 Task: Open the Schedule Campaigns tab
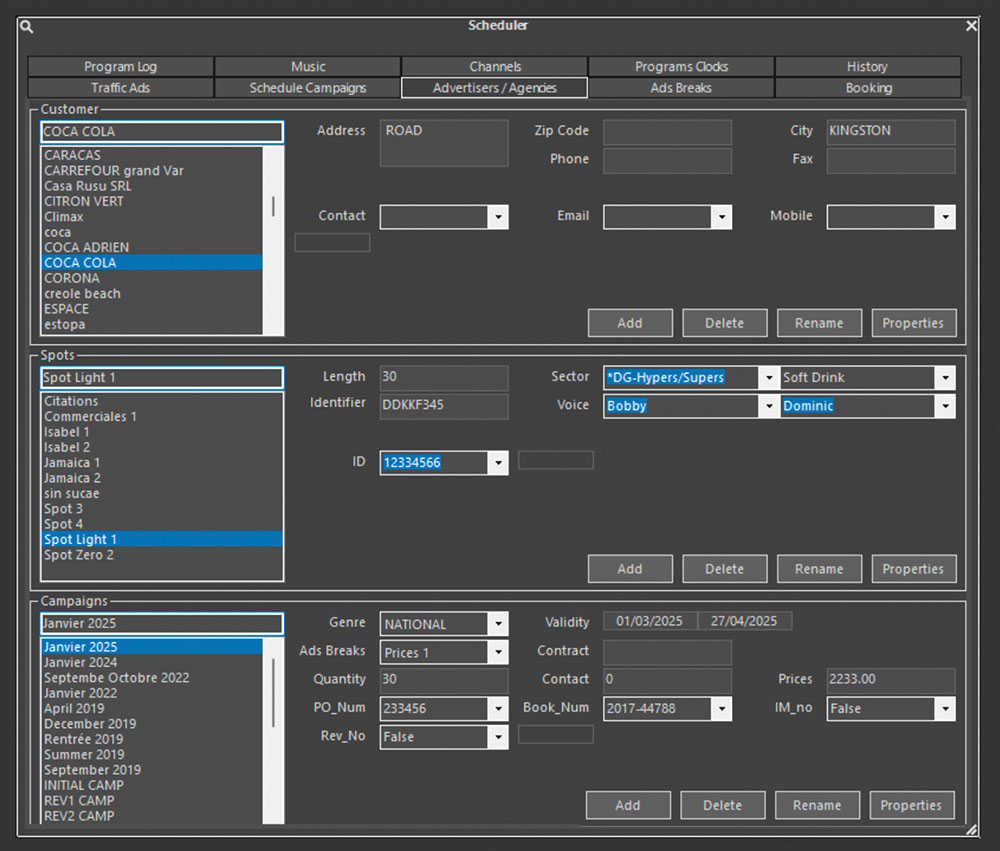pyautogui.click(x=308, y=88)
